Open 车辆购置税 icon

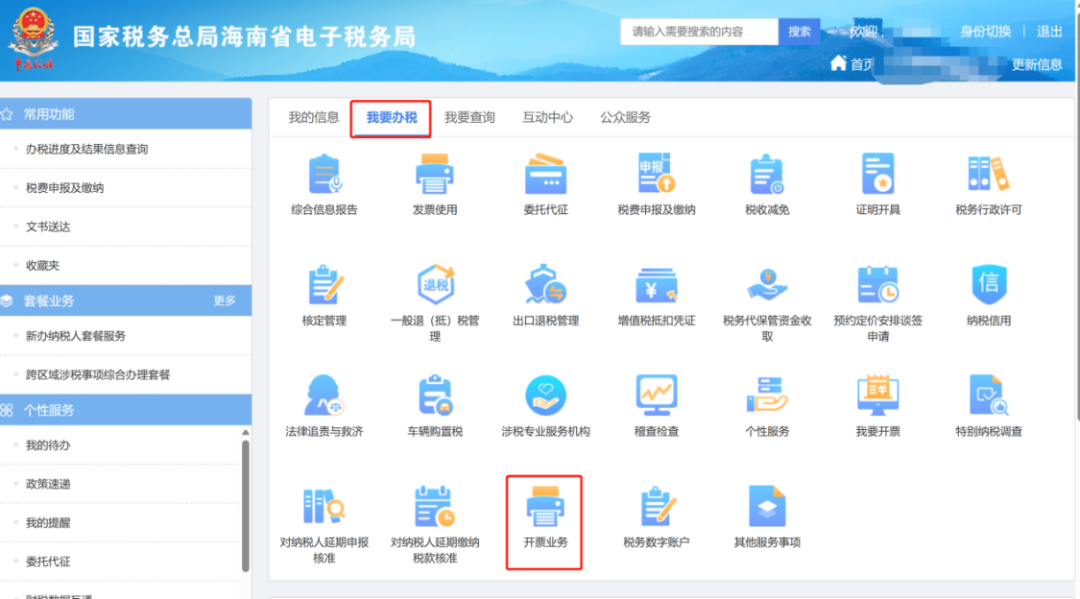coord(435,396)
